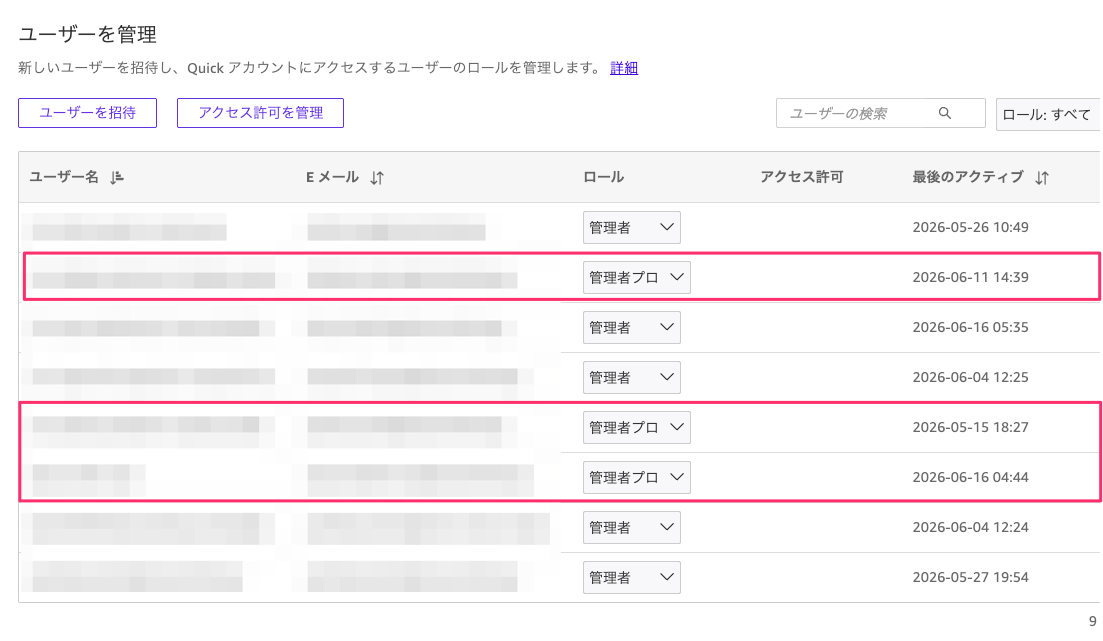Click the Eメール column header text
The width and height of the screenshot is (1103, 641).
pos(332,177)
